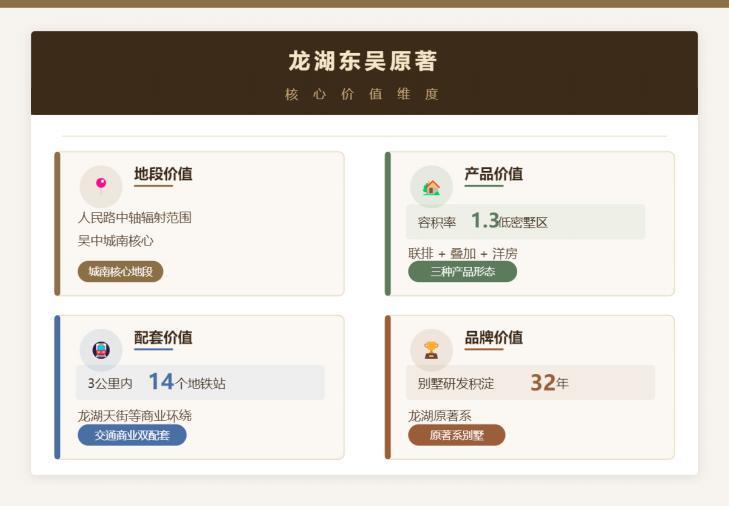Click the 原著系别墅 brown tag

click(457, 435)
